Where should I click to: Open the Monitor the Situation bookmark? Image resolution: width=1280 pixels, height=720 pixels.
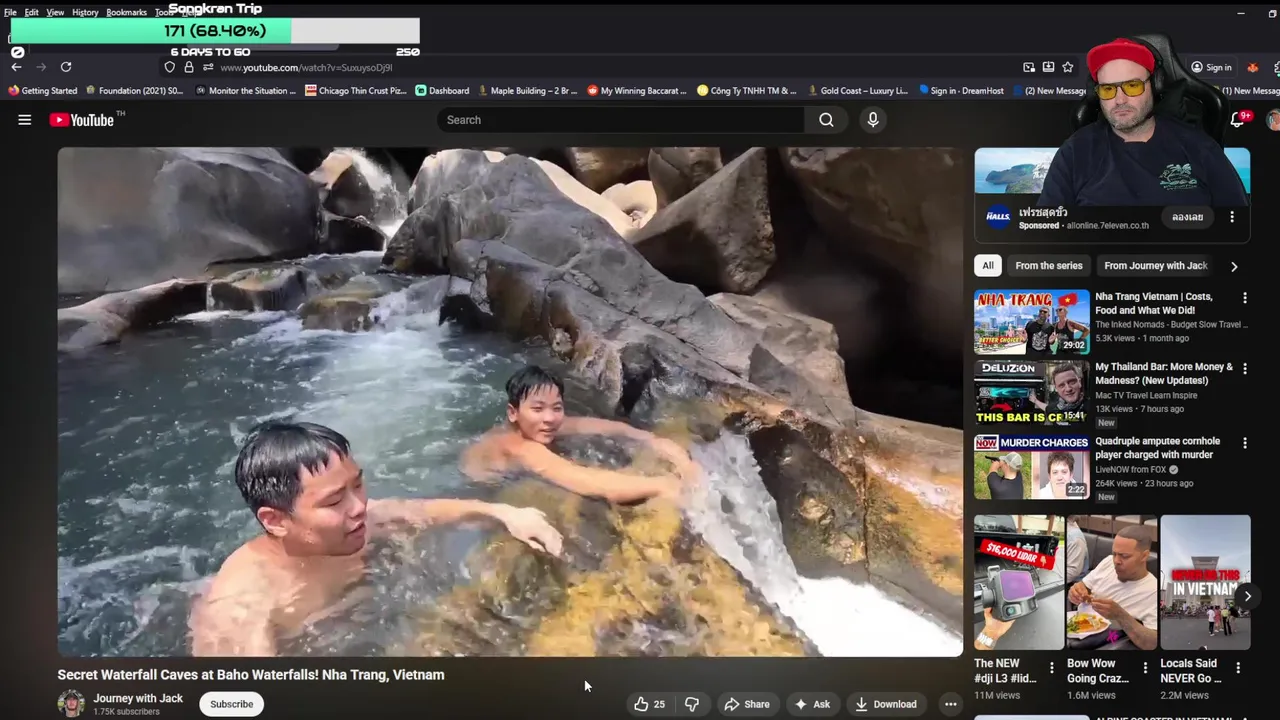point(245,90)
